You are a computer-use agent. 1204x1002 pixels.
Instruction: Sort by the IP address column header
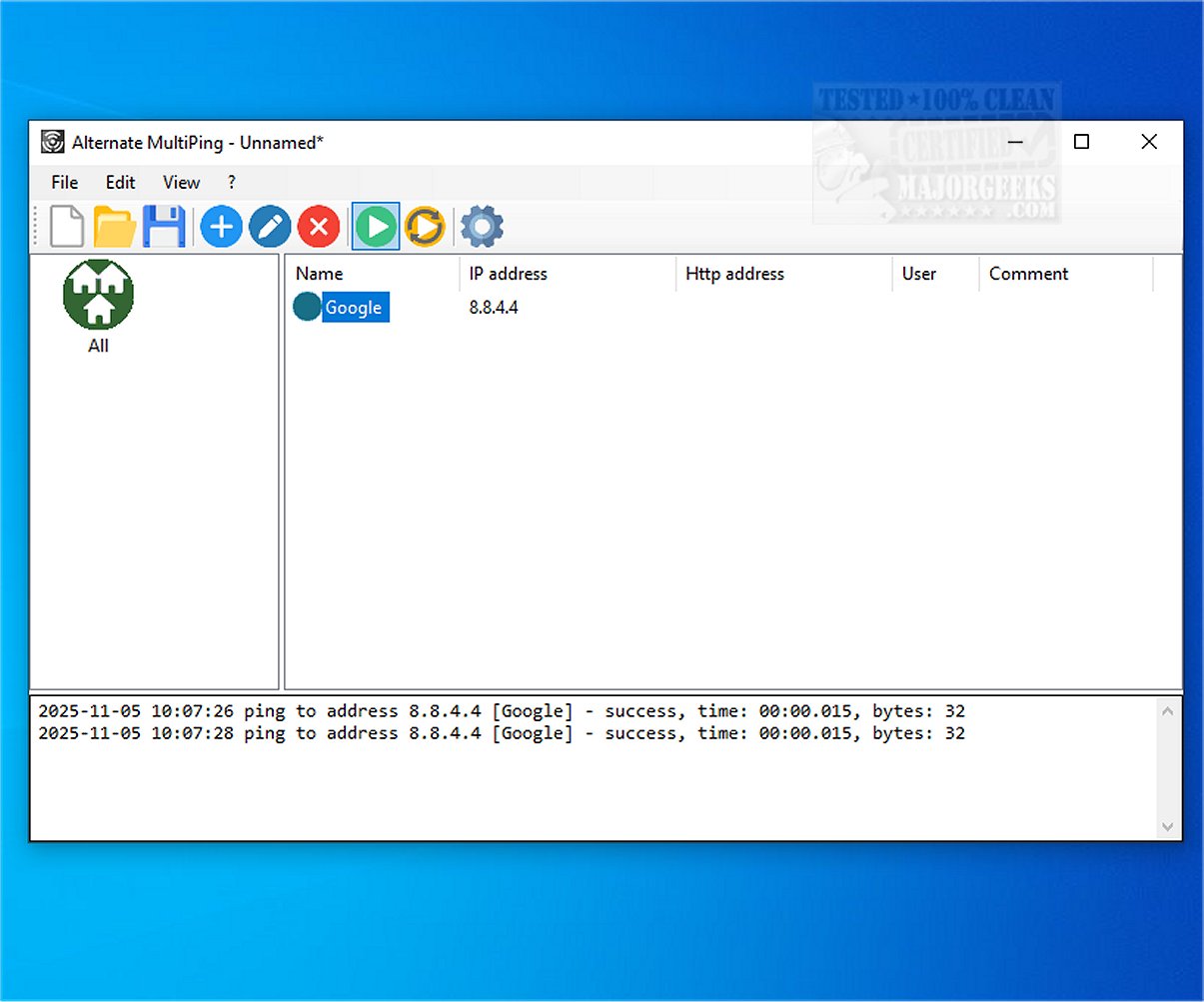(568, 274)
